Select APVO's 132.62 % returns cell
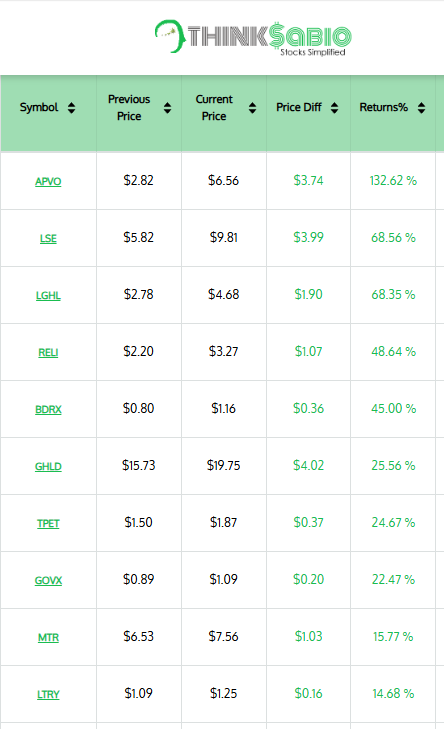The width and height of the screenshot is (444, 729). 393,181
